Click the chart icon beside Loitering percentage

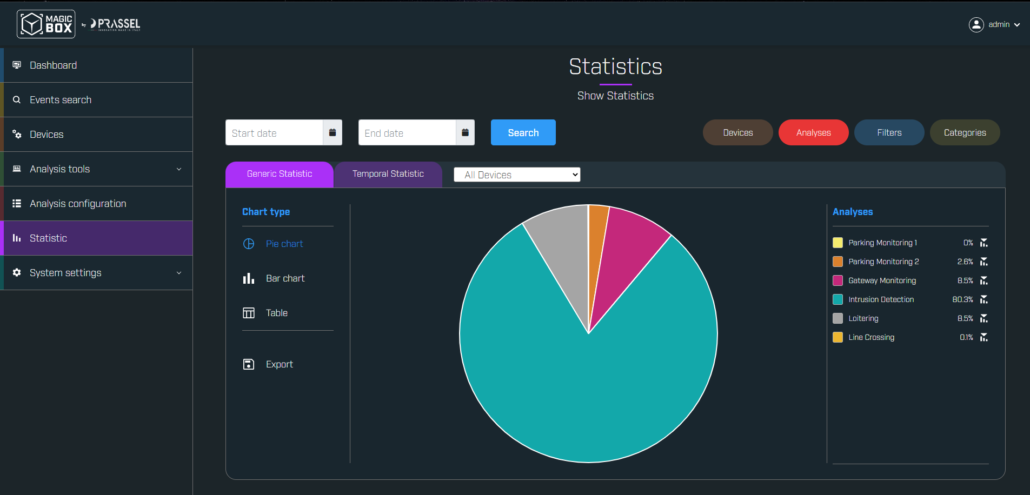click(984, 318)
